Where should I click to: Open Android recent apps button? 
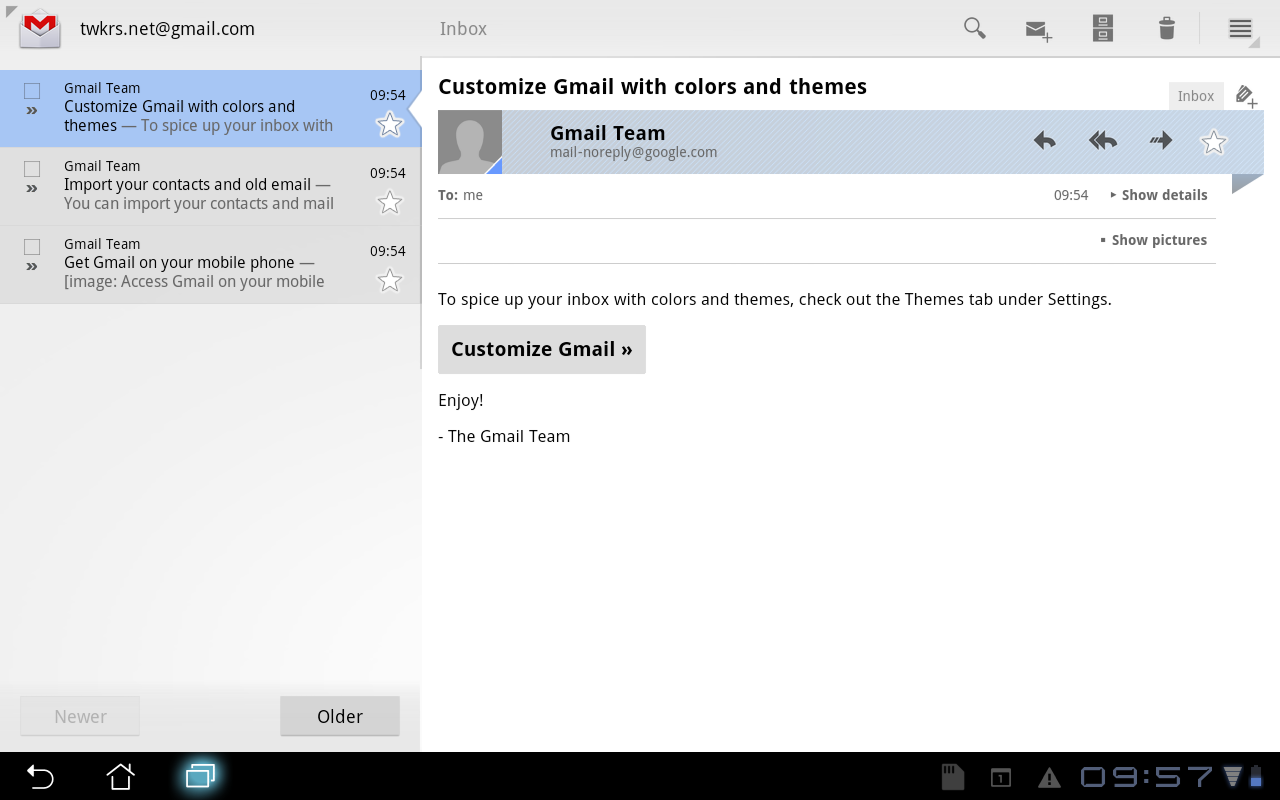point(200,776)
